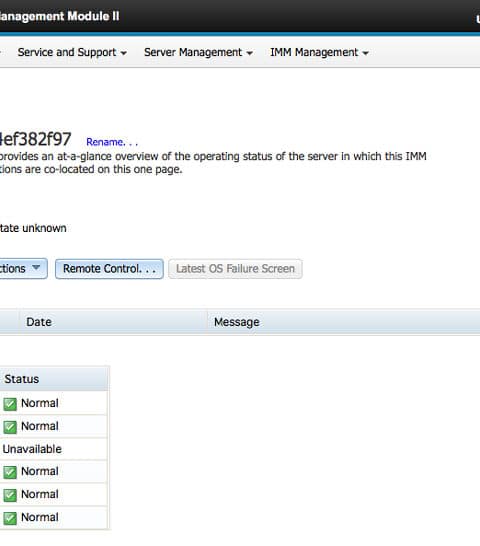Screen dimensions: 480x546
Task: Sort events by the Date column
Action: [x=113, y=322]
